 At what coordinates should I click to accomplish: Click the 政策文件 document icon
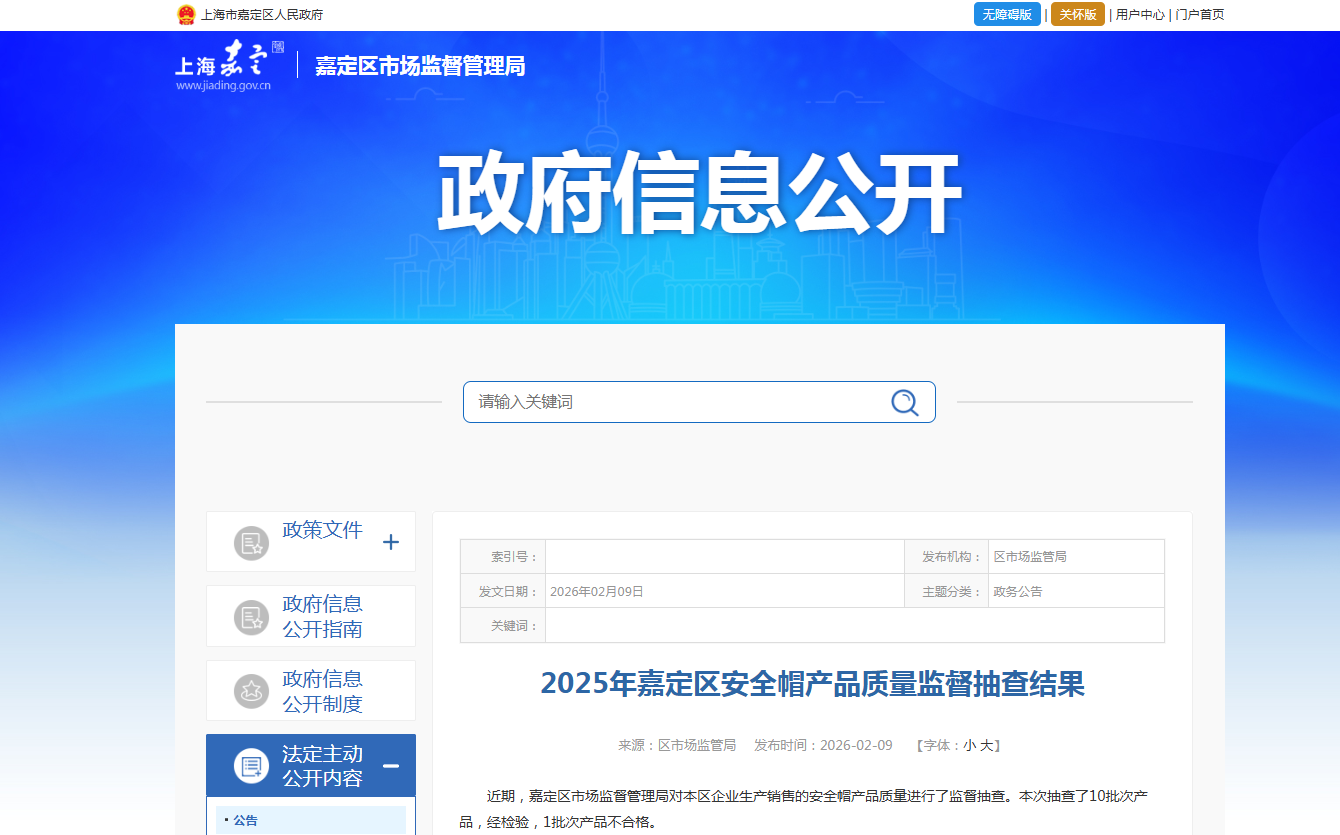coord(251,543)
